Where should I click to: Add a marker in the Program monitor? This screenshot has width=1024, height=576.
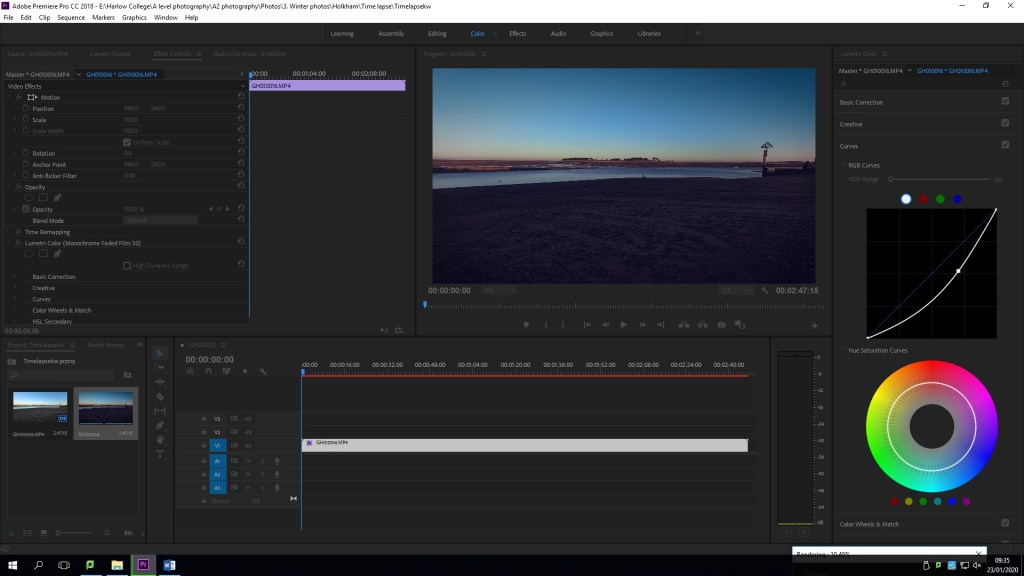[526, 324]
